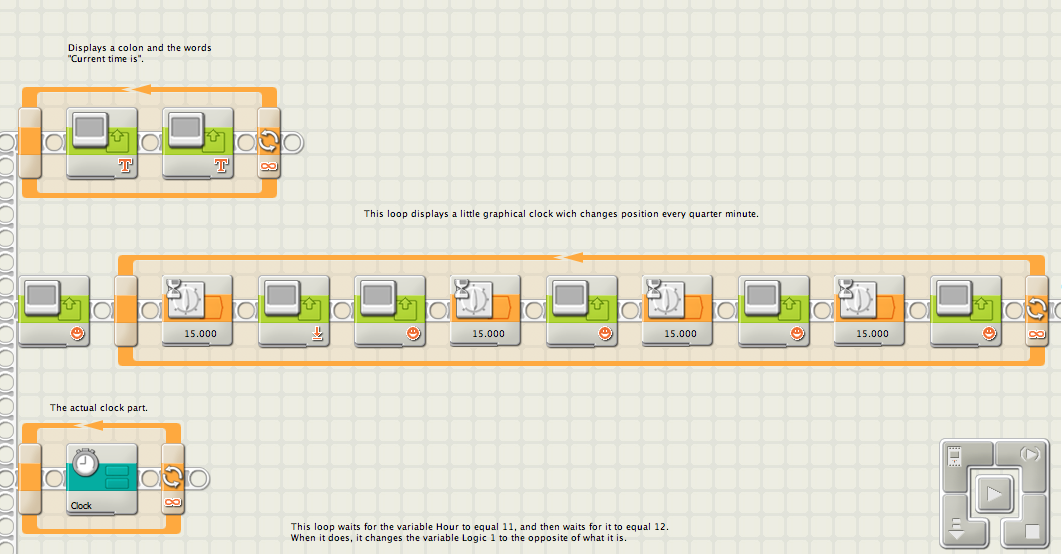Click the infinity loop end of the top text loop
Viewport: 1063px width, 554px height.
point(268,143)
